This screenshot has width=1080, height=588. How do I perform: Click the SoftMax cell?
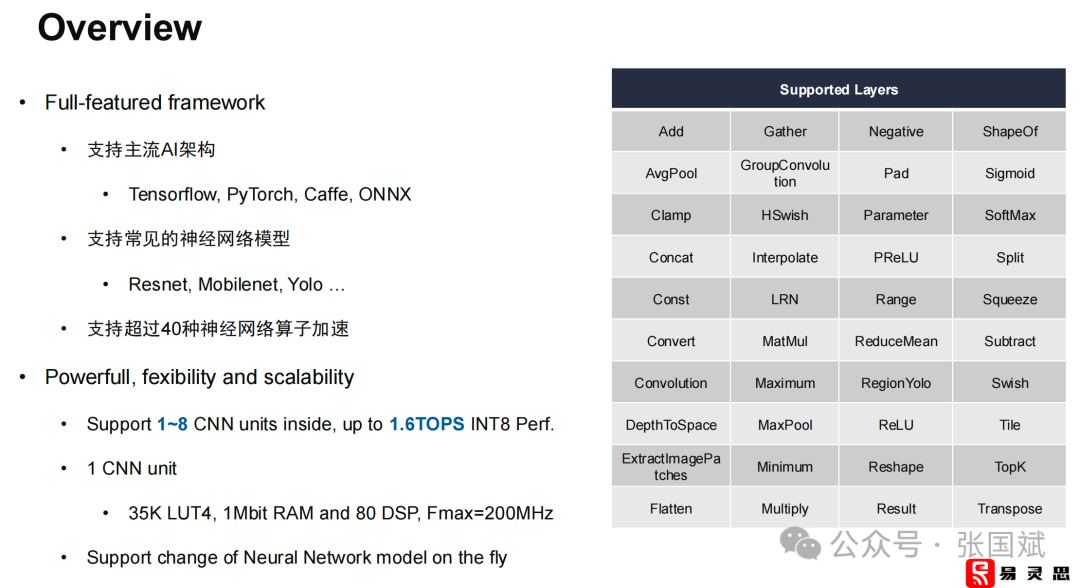coord(1009,214)
